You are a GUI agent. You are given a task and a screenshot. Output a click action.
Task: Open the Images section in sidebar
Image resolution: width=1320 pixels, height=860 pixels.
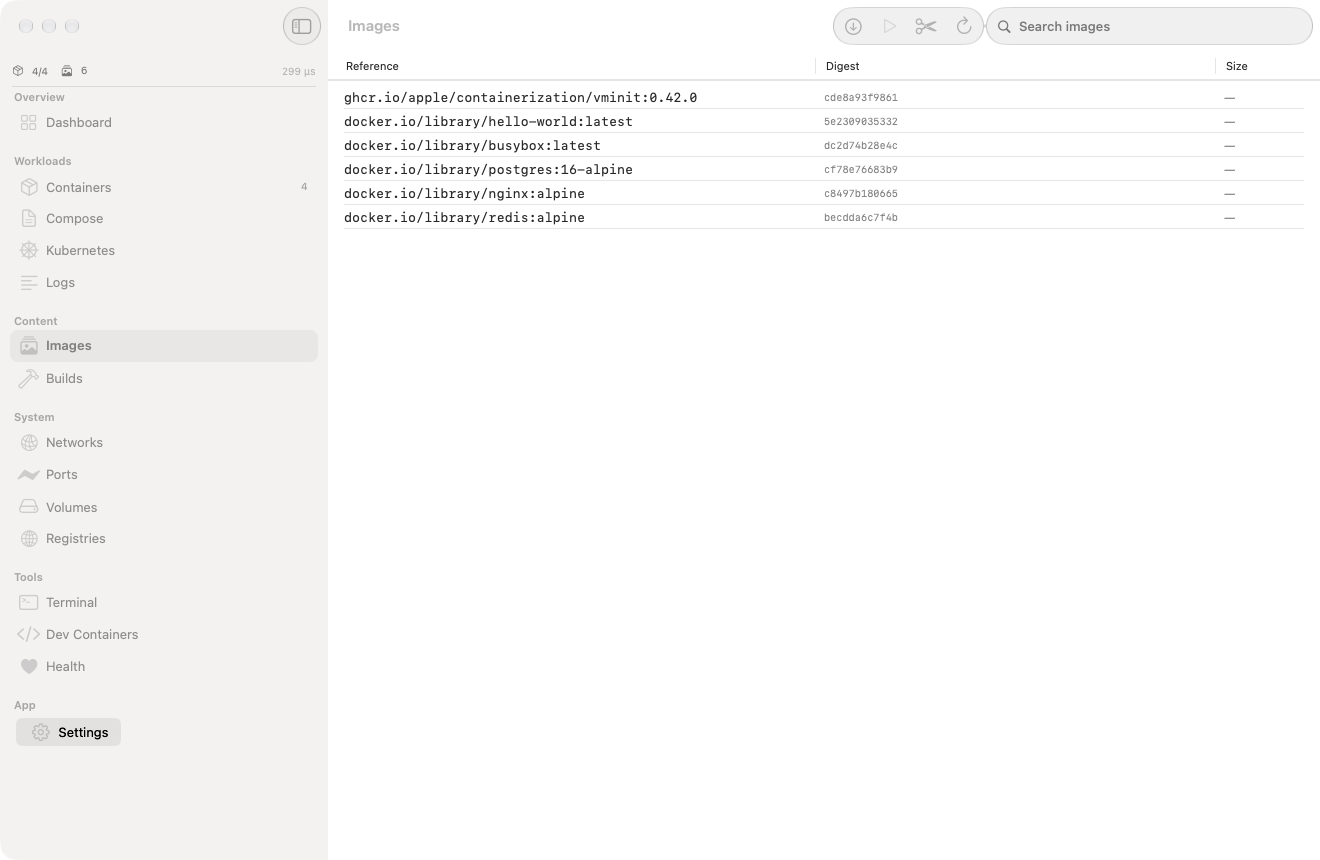[164, 346]
